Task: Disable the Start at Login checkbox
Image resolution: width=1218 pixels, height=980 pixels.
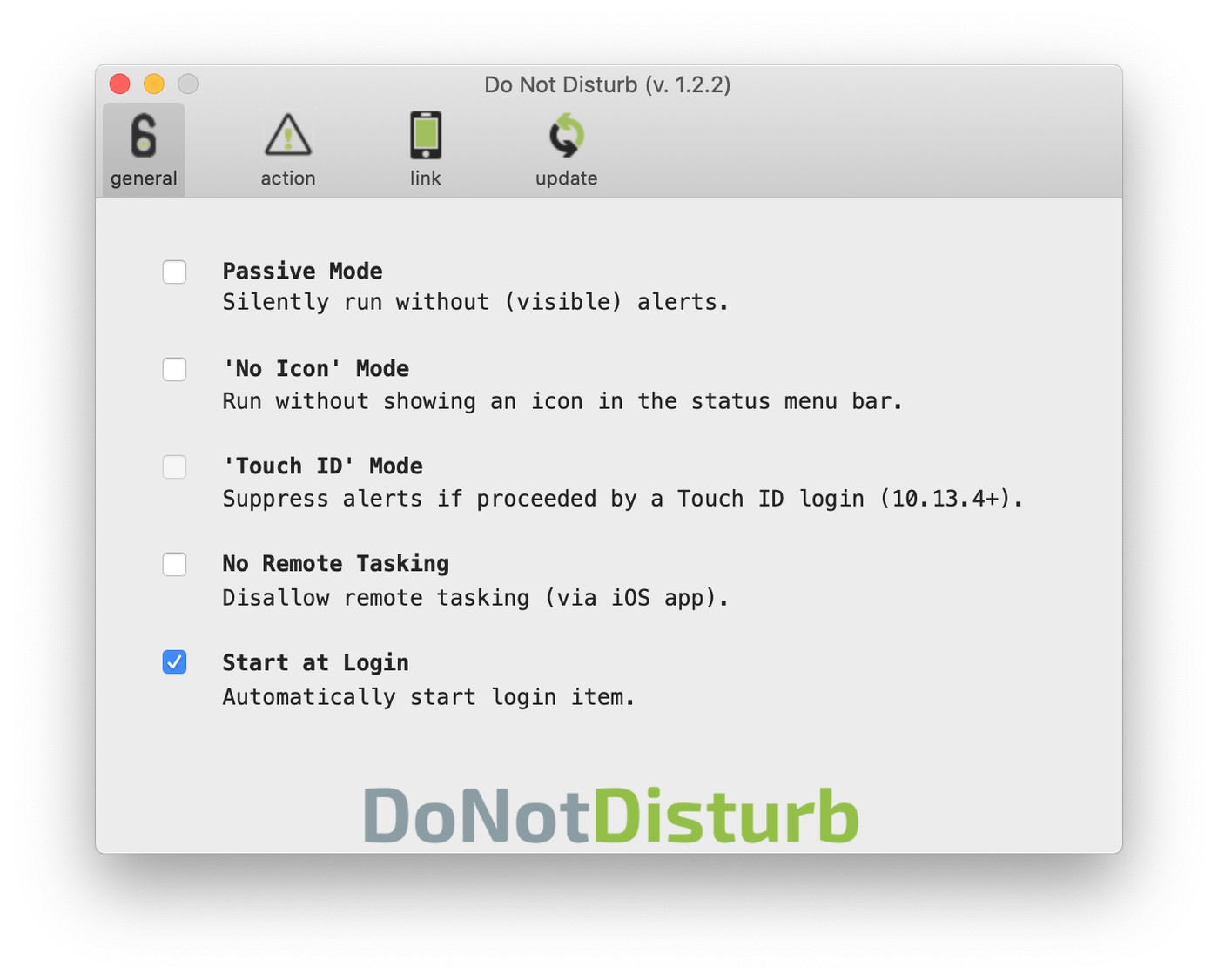Action: click(x=175, y=662)
